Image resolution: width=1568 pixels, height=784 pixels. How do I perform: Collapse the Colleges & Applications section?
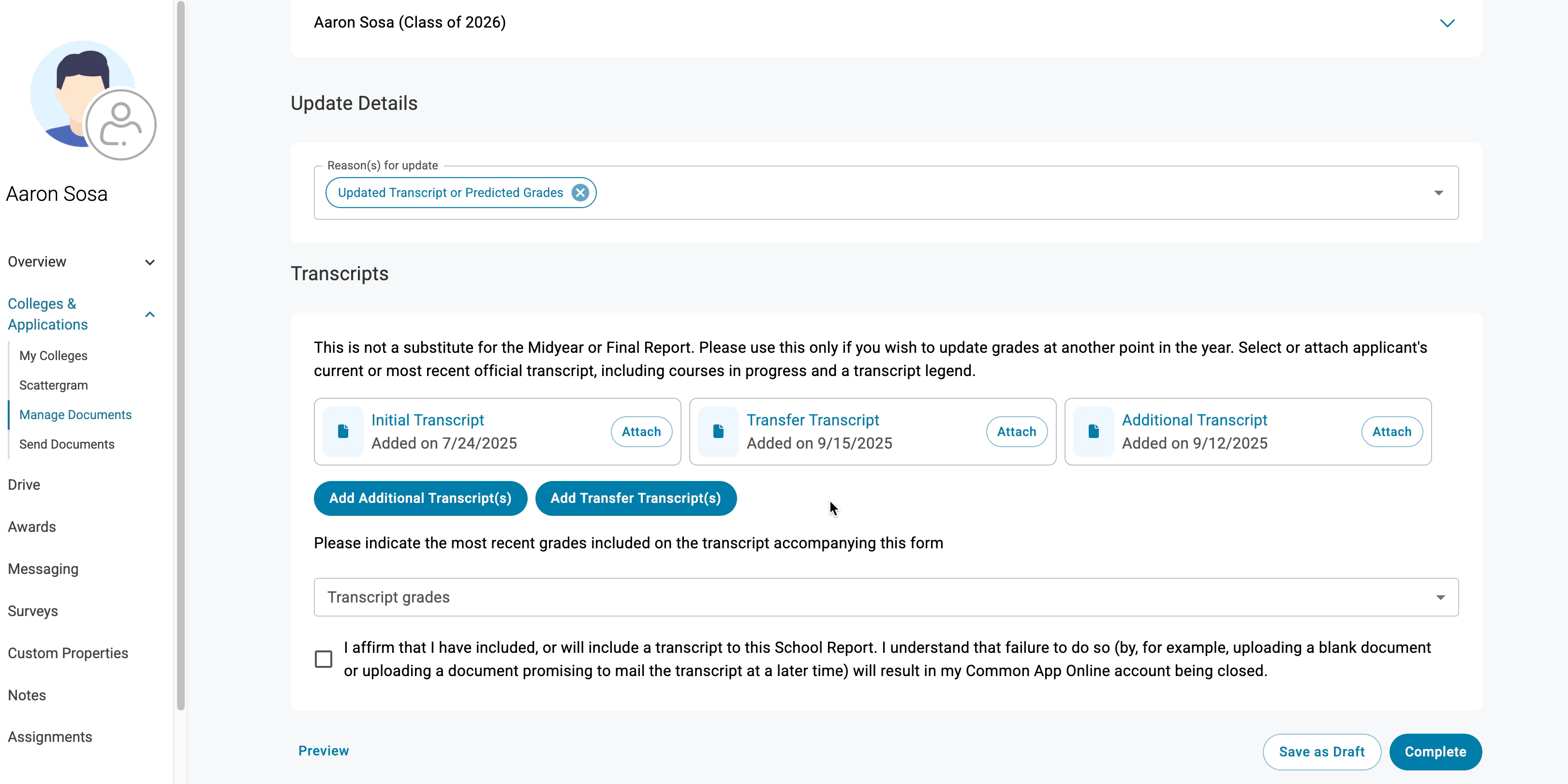[150, 315]
